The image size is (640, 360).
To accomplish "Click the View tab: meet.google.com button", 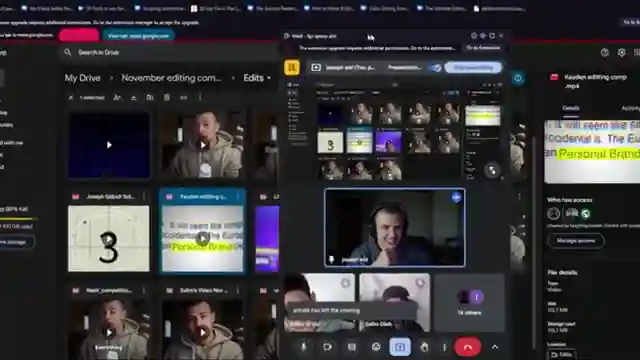I will pos(138,36).
